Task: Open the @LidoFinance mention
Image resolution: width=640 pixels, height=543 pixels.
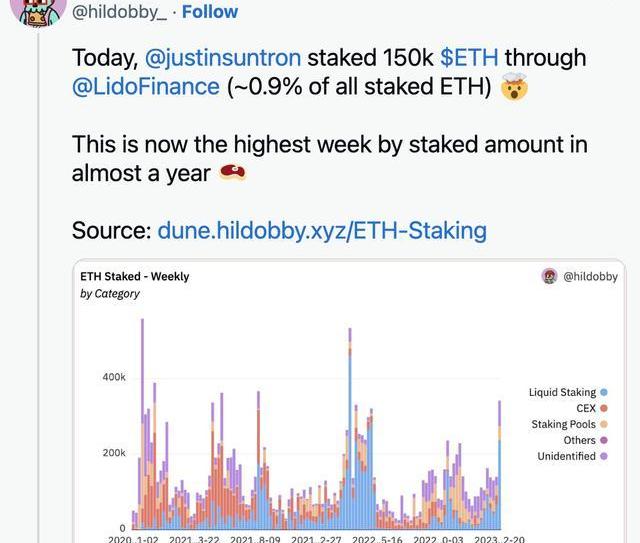Action: (145, 87)
